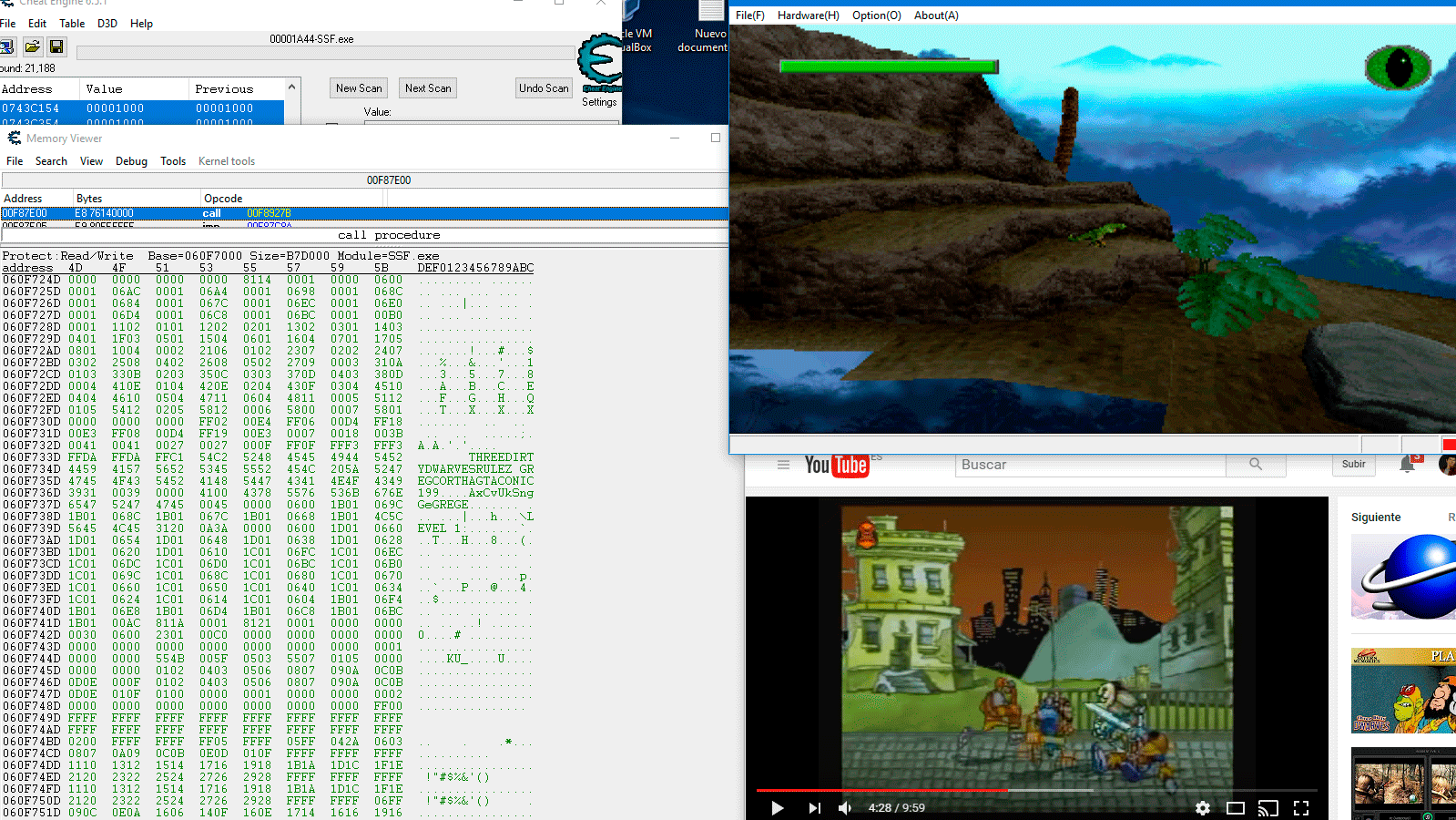
Task: Open Cheat Engine File menu
Action: (x=8, y=24)
